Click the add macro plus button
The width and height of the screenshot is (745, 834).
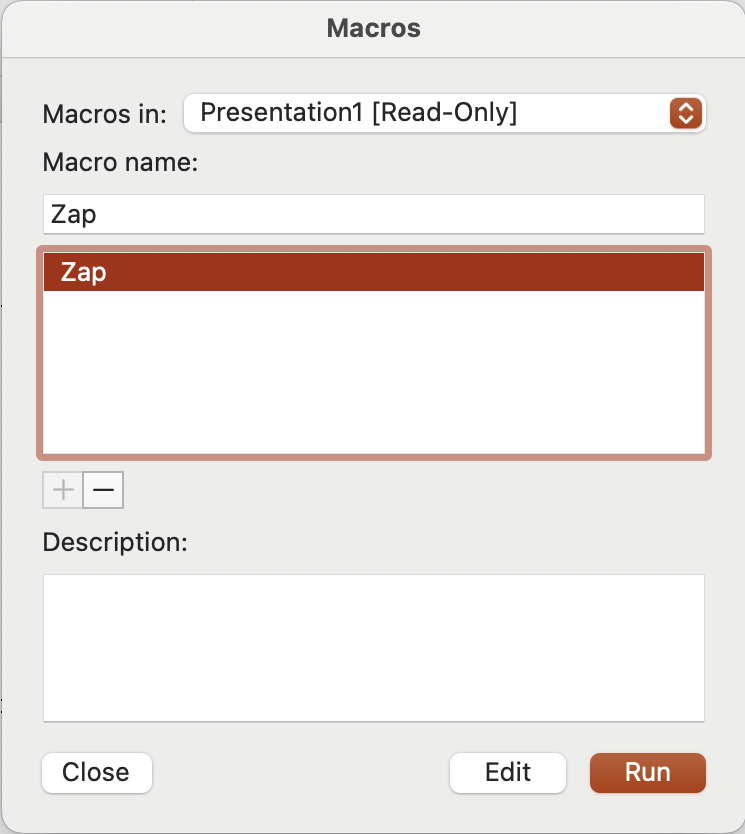pos(63,490)
